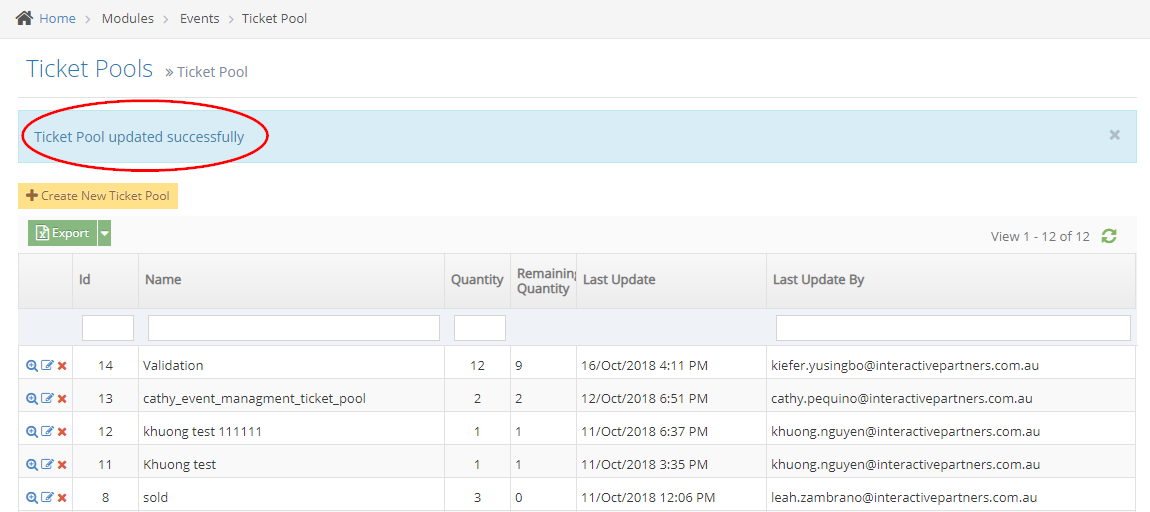Click the Home icon in breadcrumb
Screen dimensions: 1150x512
point(25,18)
